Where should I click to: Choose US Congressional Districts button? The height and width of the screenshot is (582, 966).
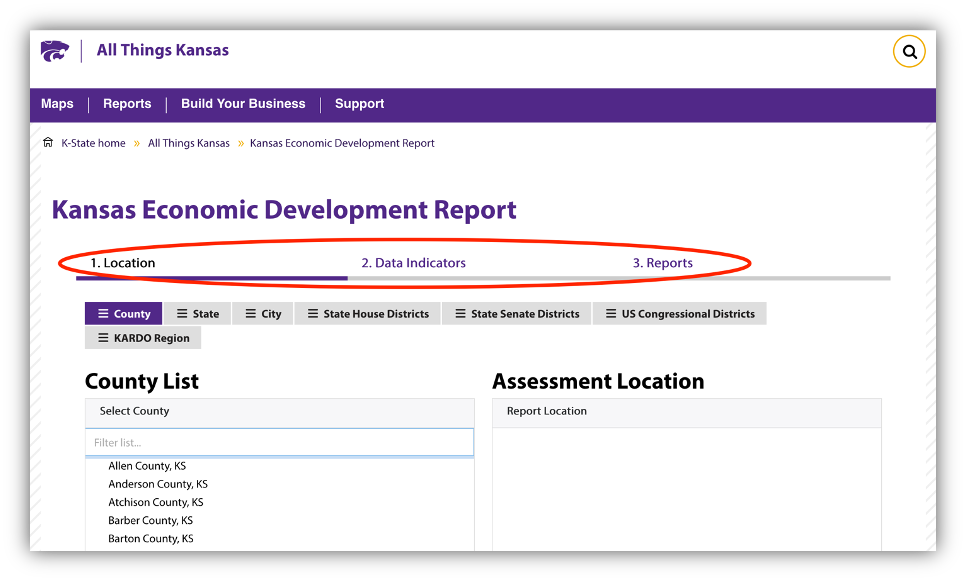(x=680, y=313)
